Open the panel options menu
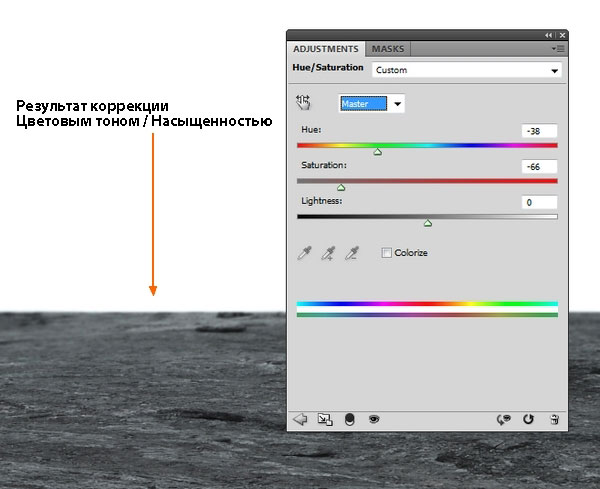Screen dimensions: 600x489 (x=558, y=49)
